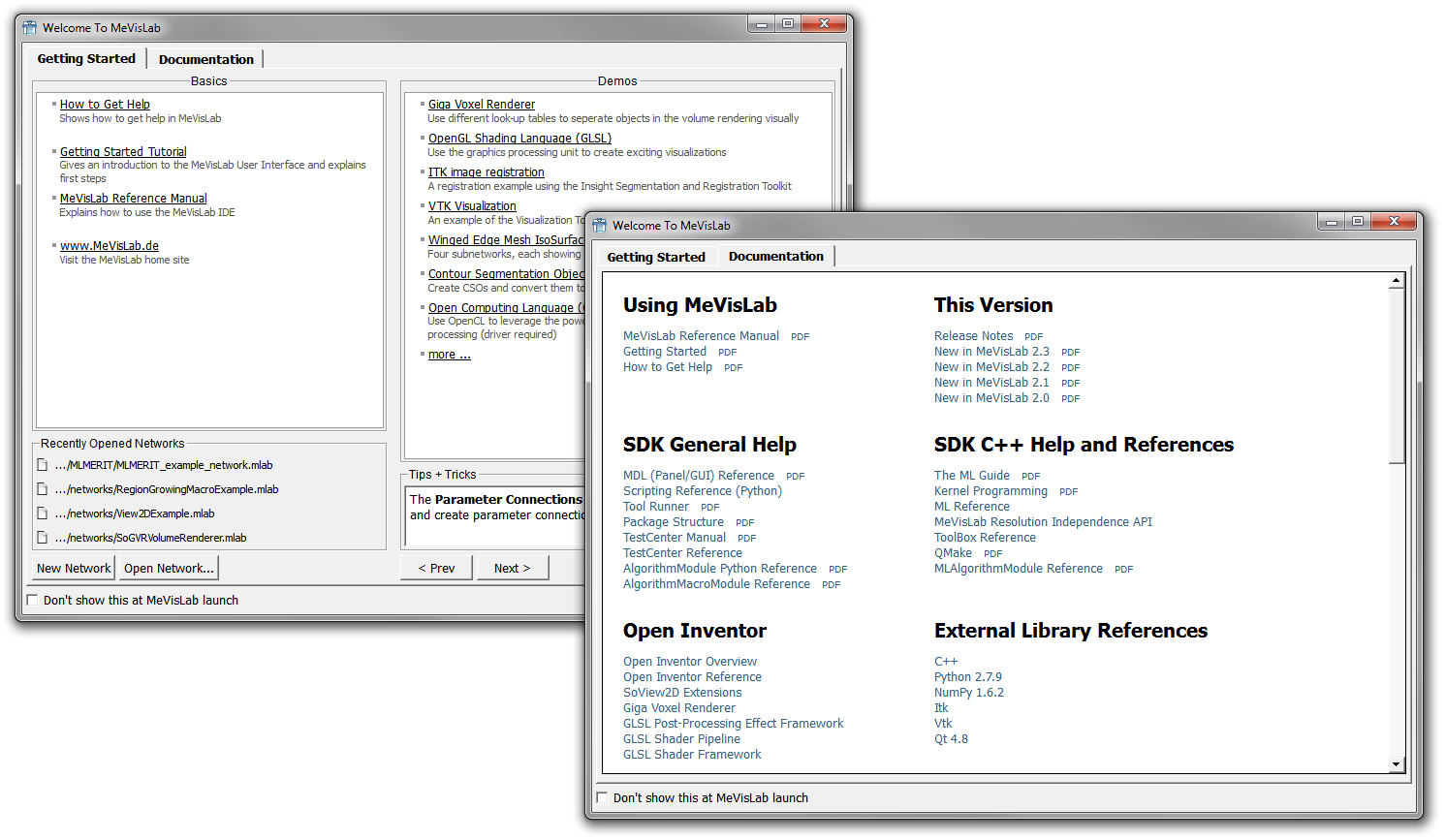Switch to Getting Started tab in front window
The width and height of the screenshot is (1446, 840).
pyautogui.click(x=656, y=257)
